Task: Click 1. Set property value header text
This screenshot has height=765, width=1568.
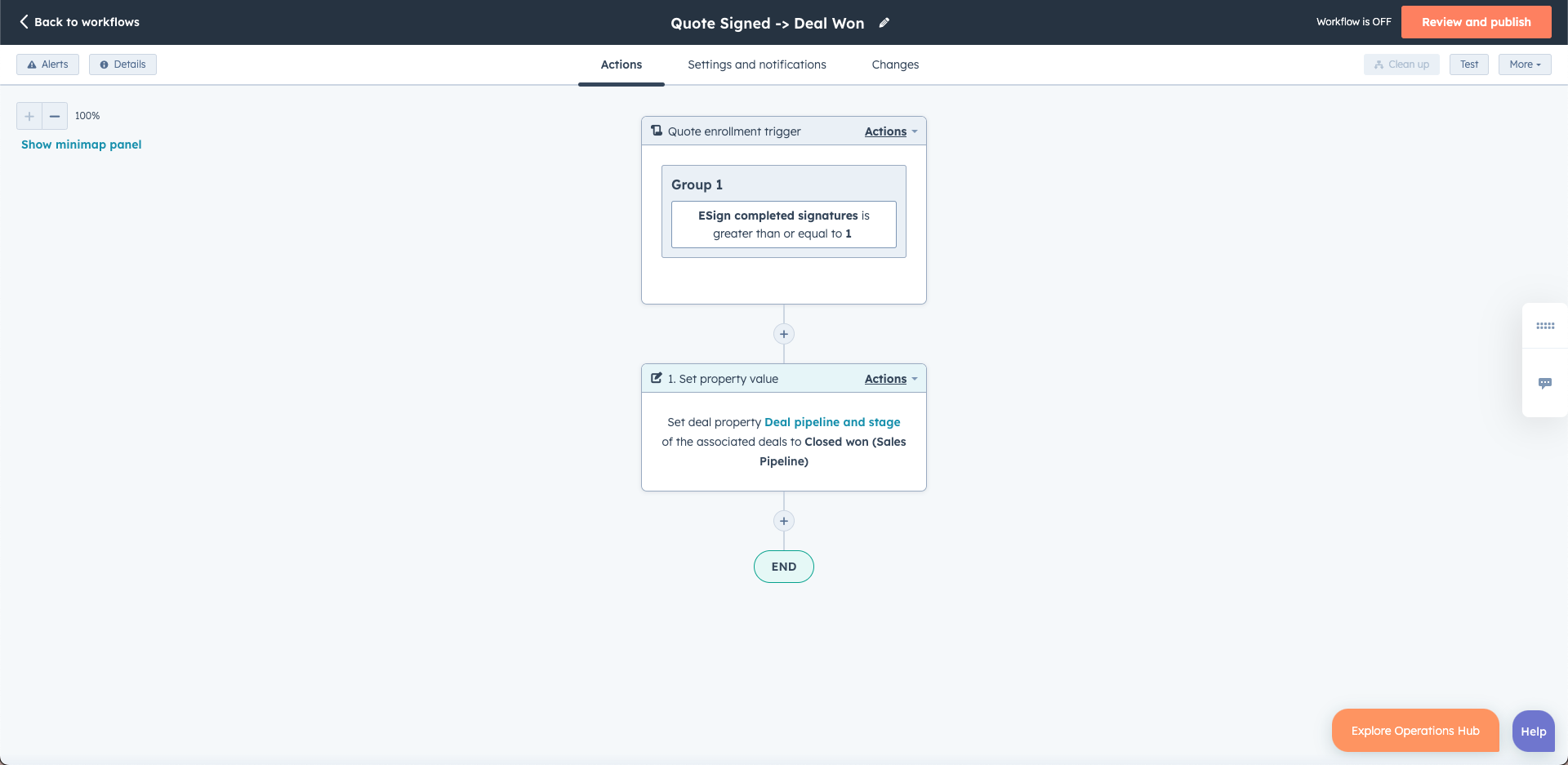Action: pyautogui.click(x=723, y=379)
